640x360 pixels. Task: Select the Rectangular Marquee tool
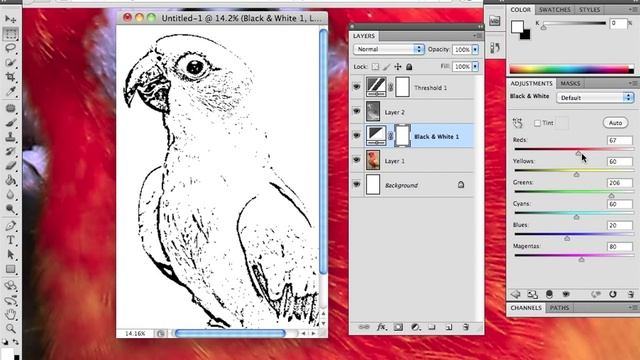[x=11, y=34]
